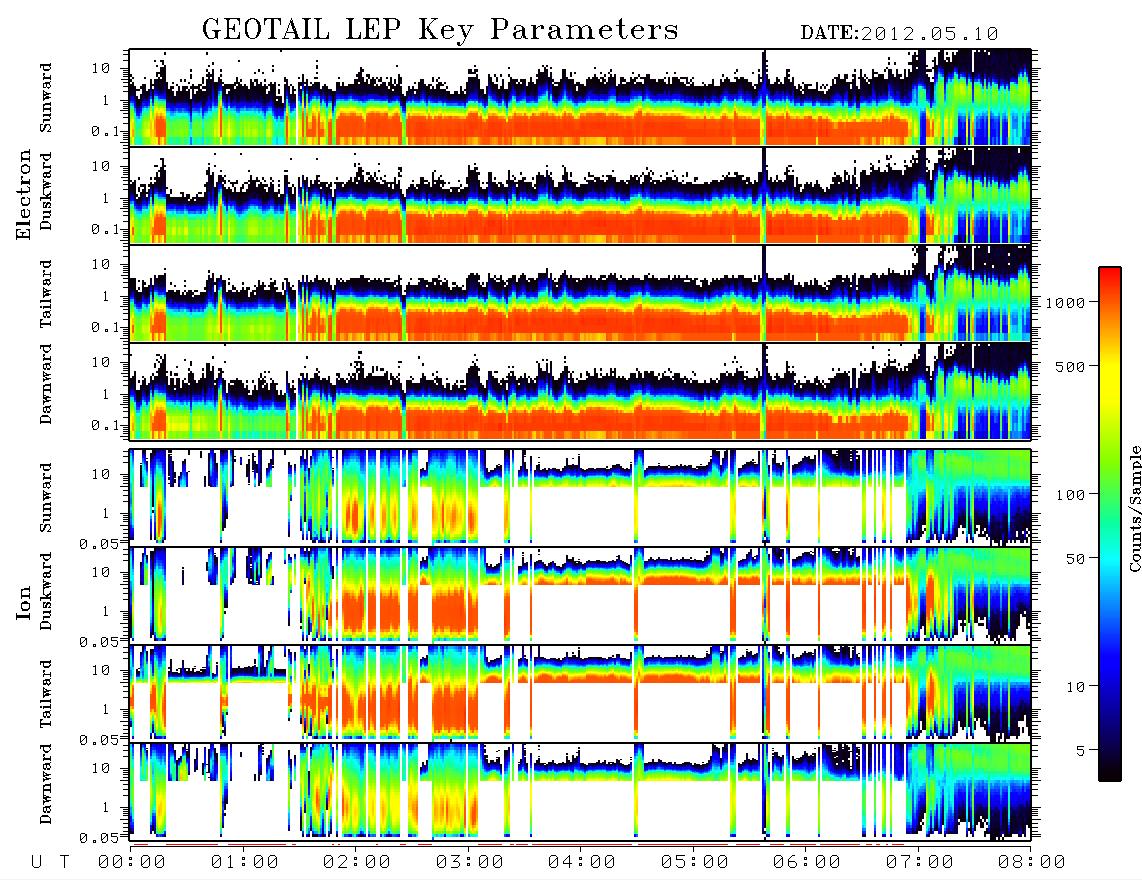The image size is (1142, 880).
Task: Click the Ion Tailward spectrogram panel
Action: [580, 693]
